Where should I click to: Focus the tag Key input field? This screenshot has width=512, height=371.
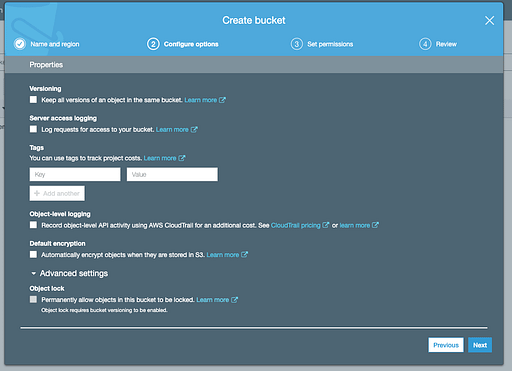tap(75, 174)
